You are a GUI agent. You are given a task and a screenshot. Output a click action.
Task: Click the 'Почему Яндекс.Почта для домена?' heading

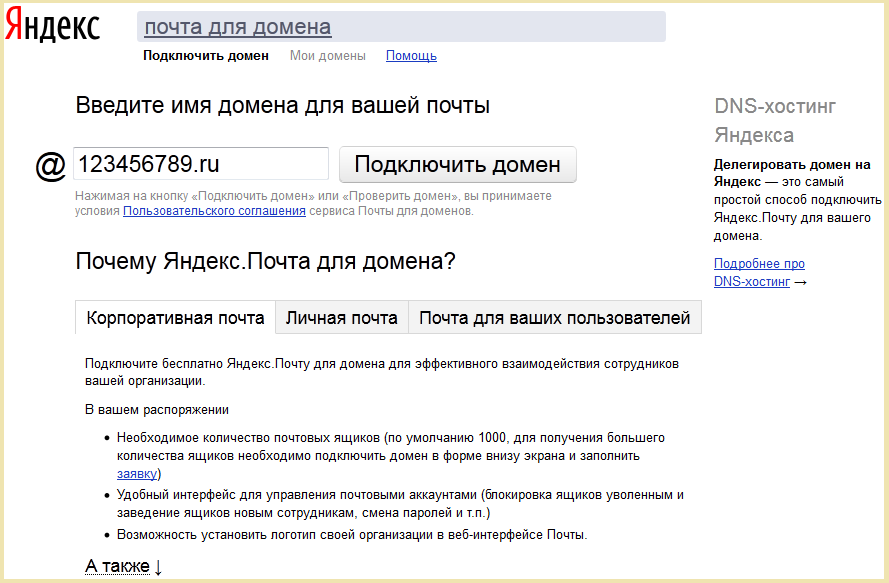coord(265,261)
